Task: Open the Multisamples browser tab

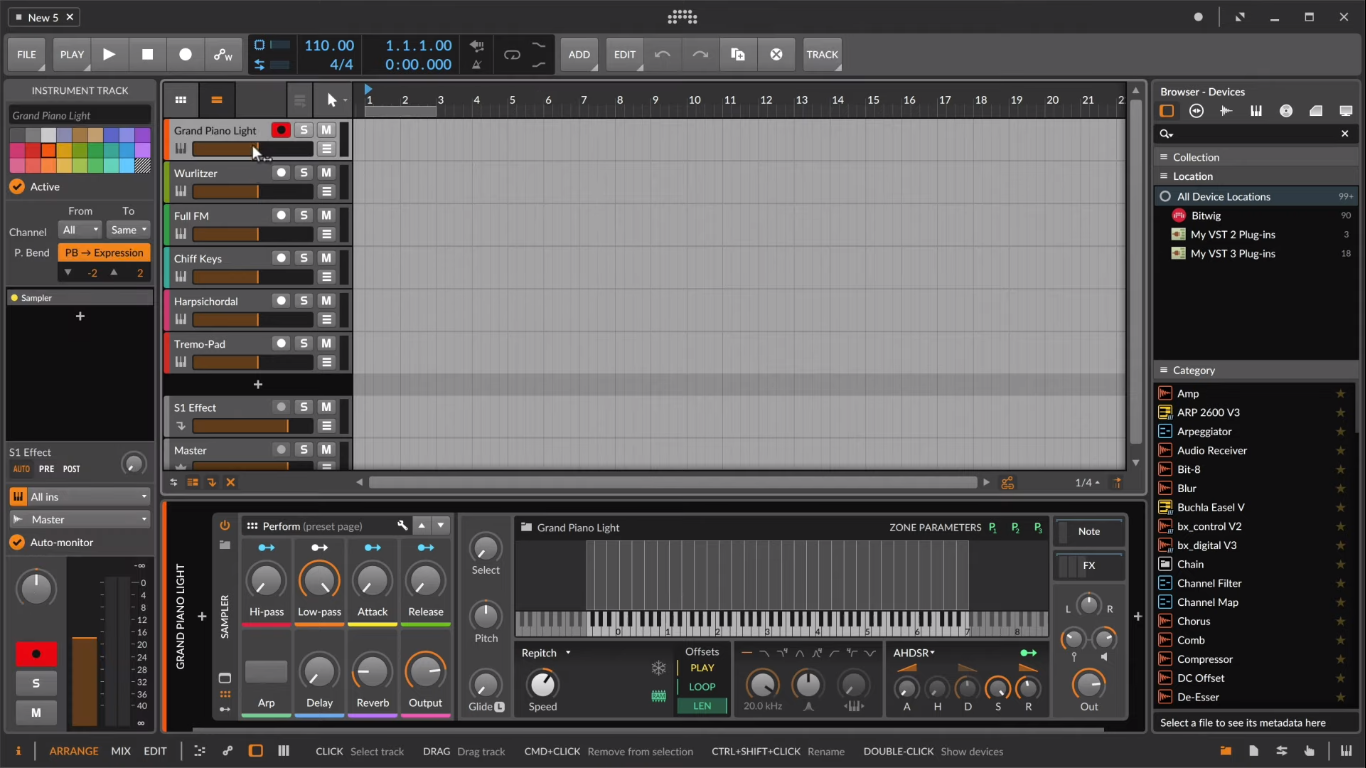Action: 1255,110
